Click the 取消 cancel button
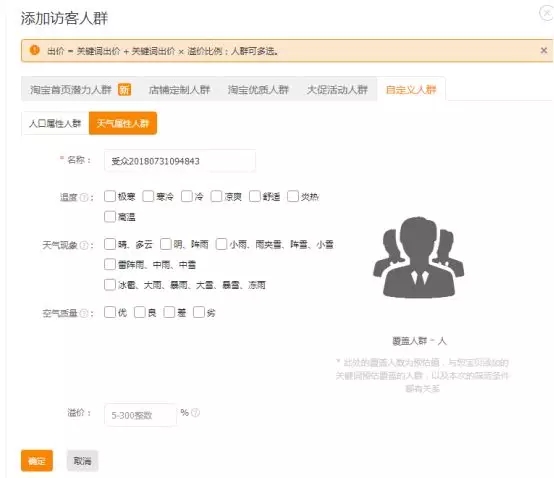 pos(82,461)
